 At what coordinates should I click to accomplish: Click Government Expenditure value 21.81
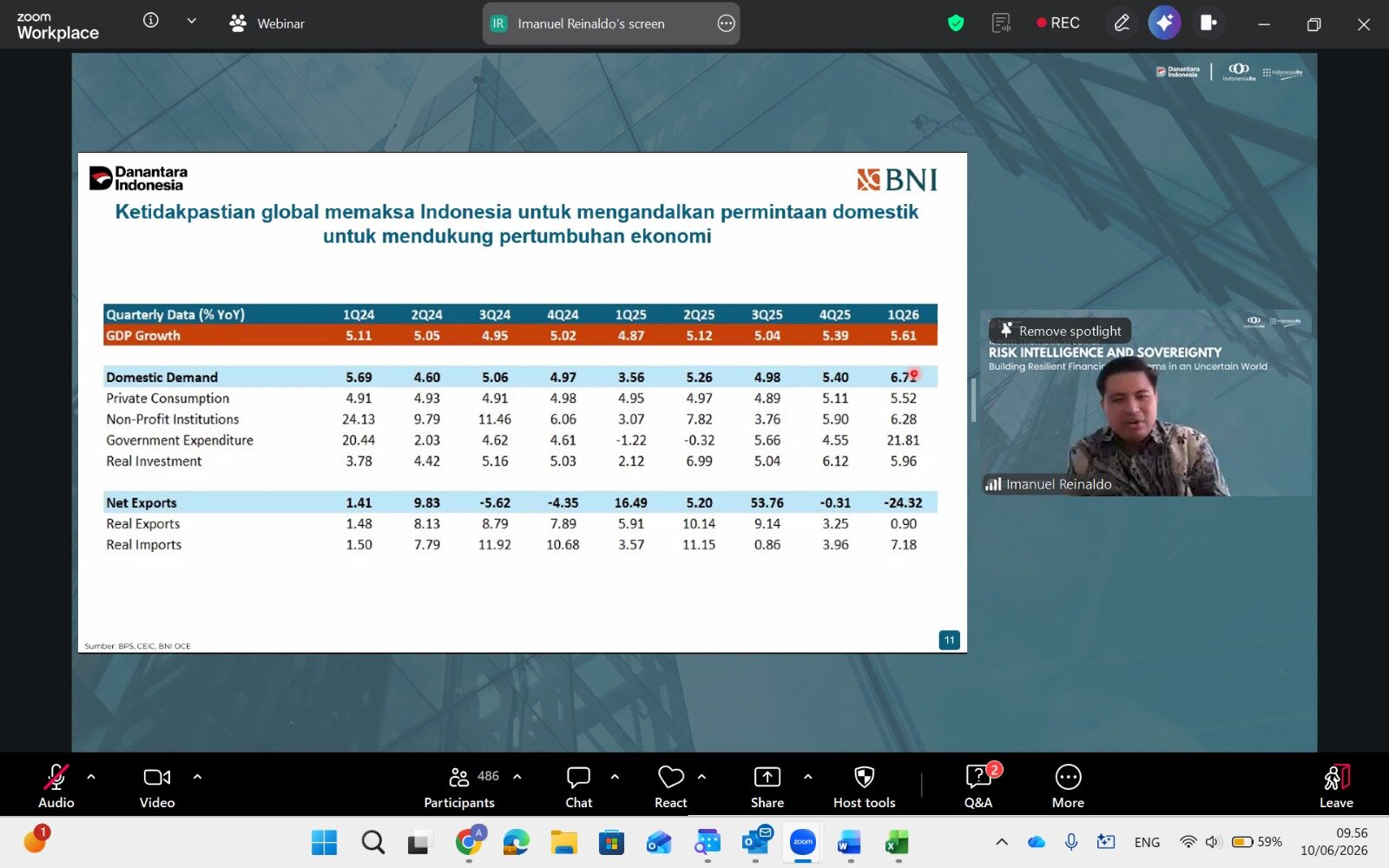(903, 440)
